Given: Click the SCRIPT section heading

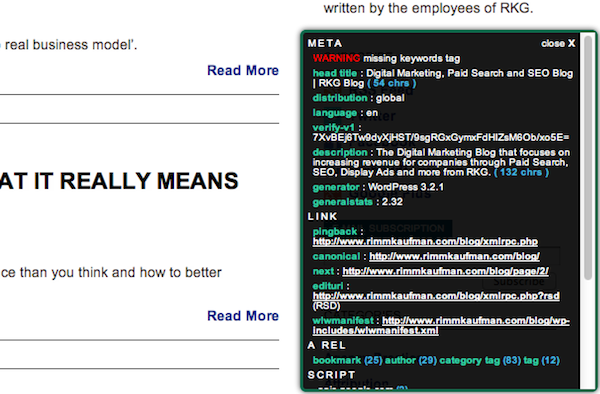Looking at the screenshot, I should point(331,375).
